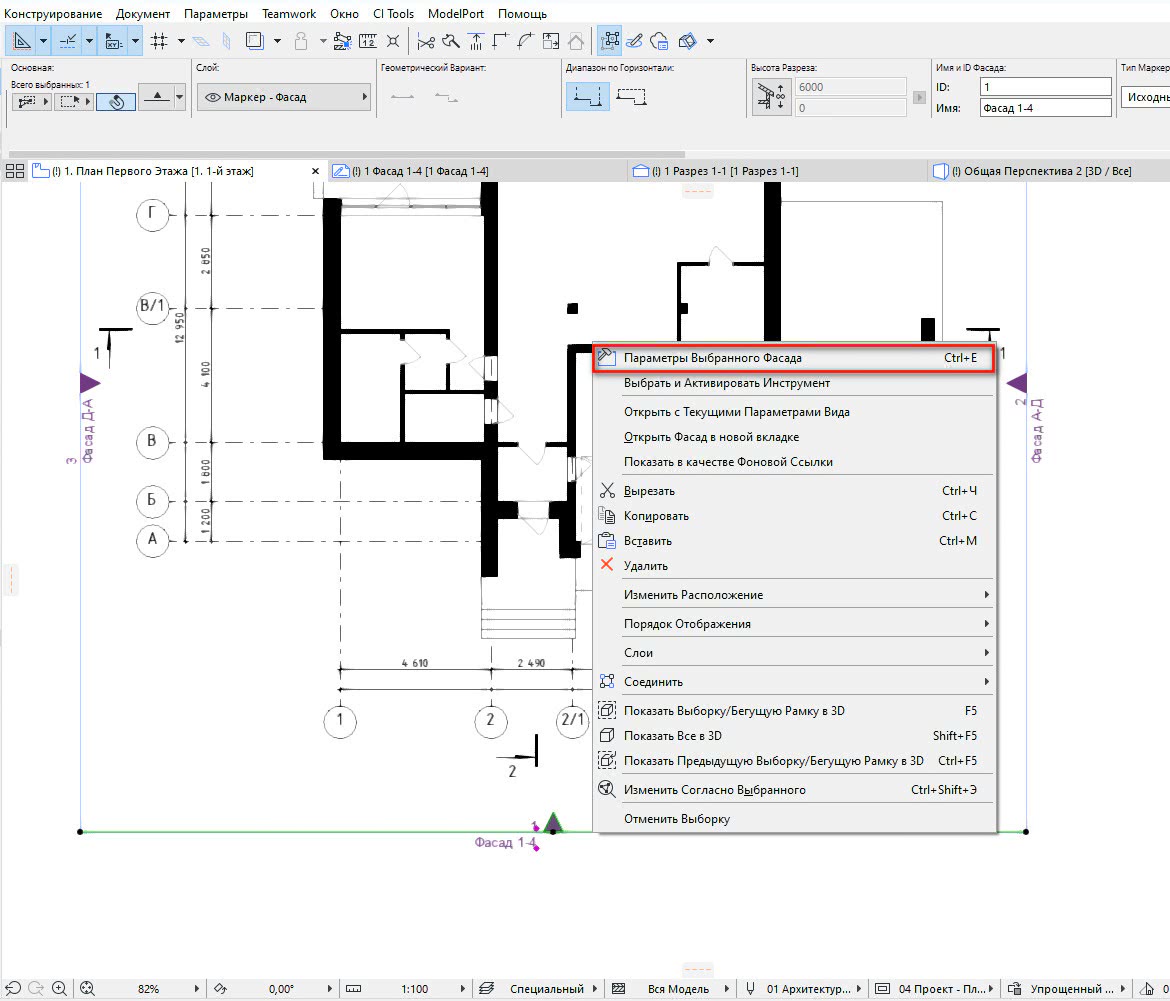Select the infinite horizontal range option
1170x1001 pixels.
[587, 97]
